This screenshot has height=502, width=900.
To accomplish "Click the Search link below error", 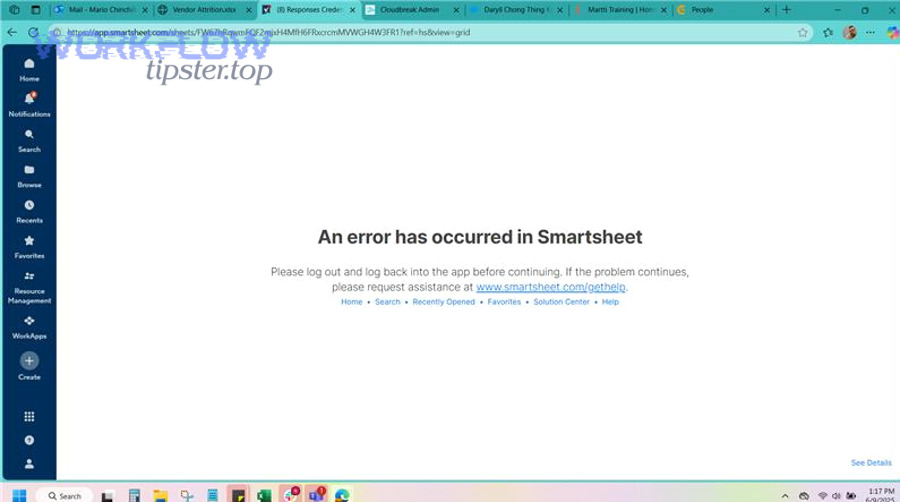I will tap(387, 302).
